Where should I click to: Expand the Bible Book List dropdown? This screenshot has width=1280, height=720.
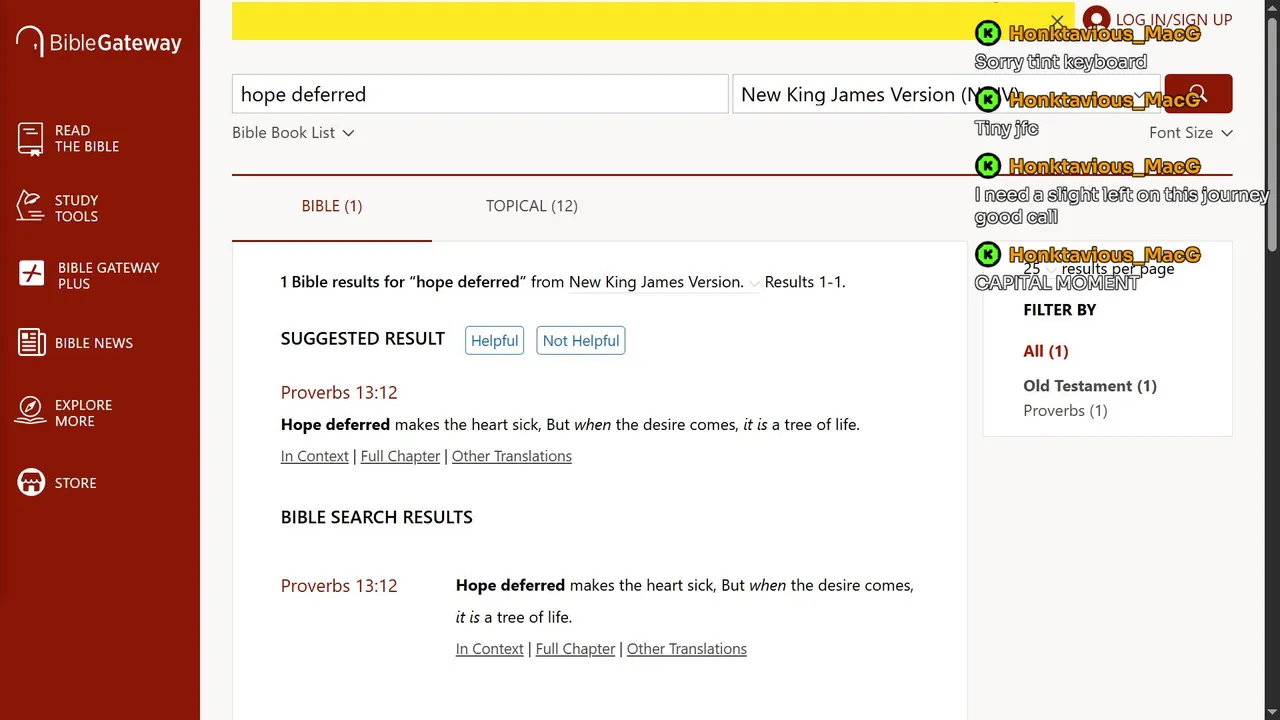pyautogui.click(x=293, y=132)
